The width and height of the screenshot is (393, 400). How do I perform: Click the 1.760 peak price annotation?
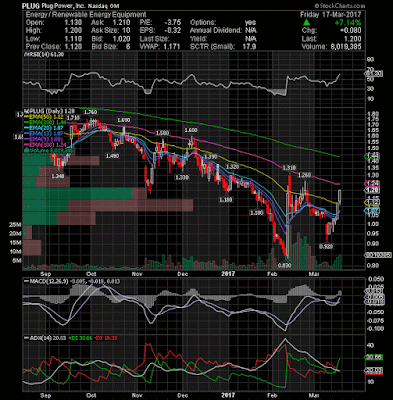90,112
